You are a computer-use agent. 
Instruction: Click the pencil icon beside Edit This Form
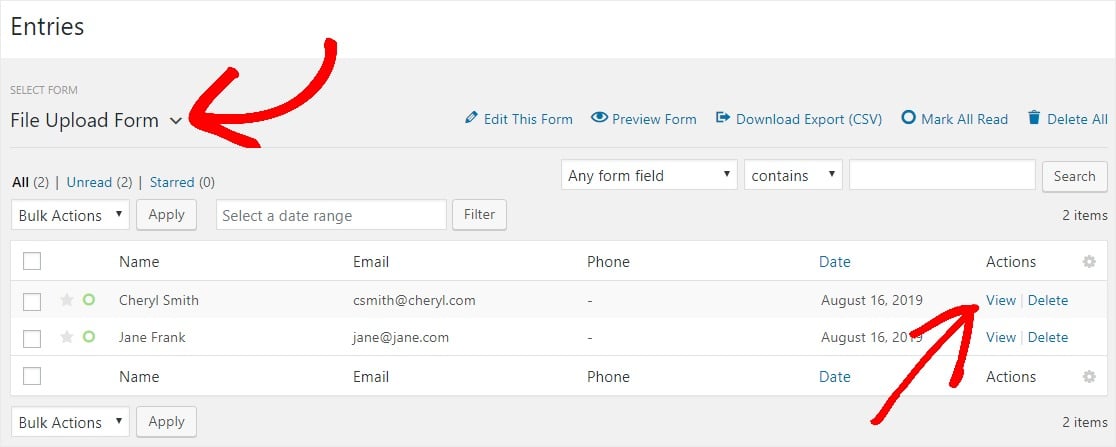click(x=470, y=117)
